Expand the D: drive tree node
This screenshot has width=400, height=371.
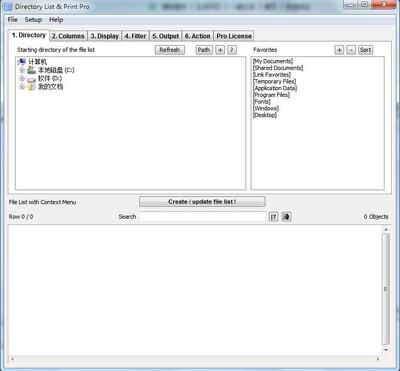click(x=22, y=79)
